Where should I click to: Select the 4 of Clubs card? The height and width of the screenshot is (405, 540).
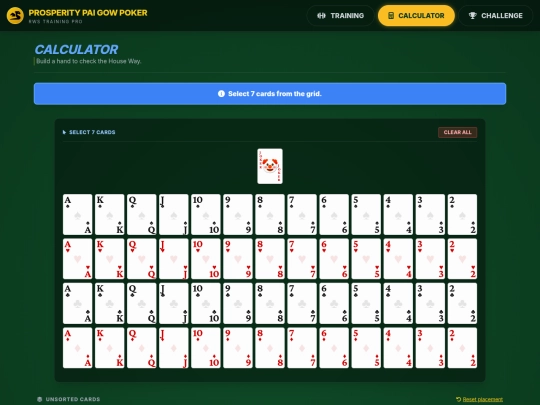click(x=398, y=303)
